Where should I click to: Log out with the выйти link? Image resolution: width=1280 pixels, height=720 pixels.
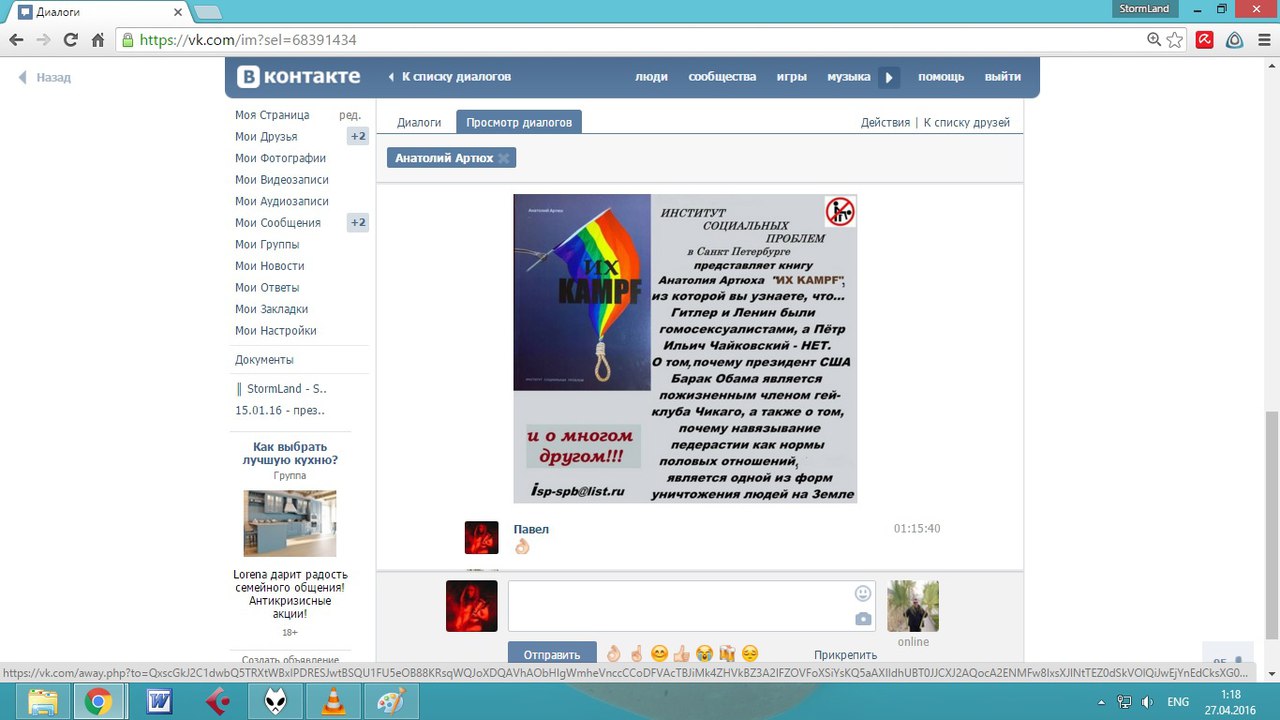(x=1003, y=77)
